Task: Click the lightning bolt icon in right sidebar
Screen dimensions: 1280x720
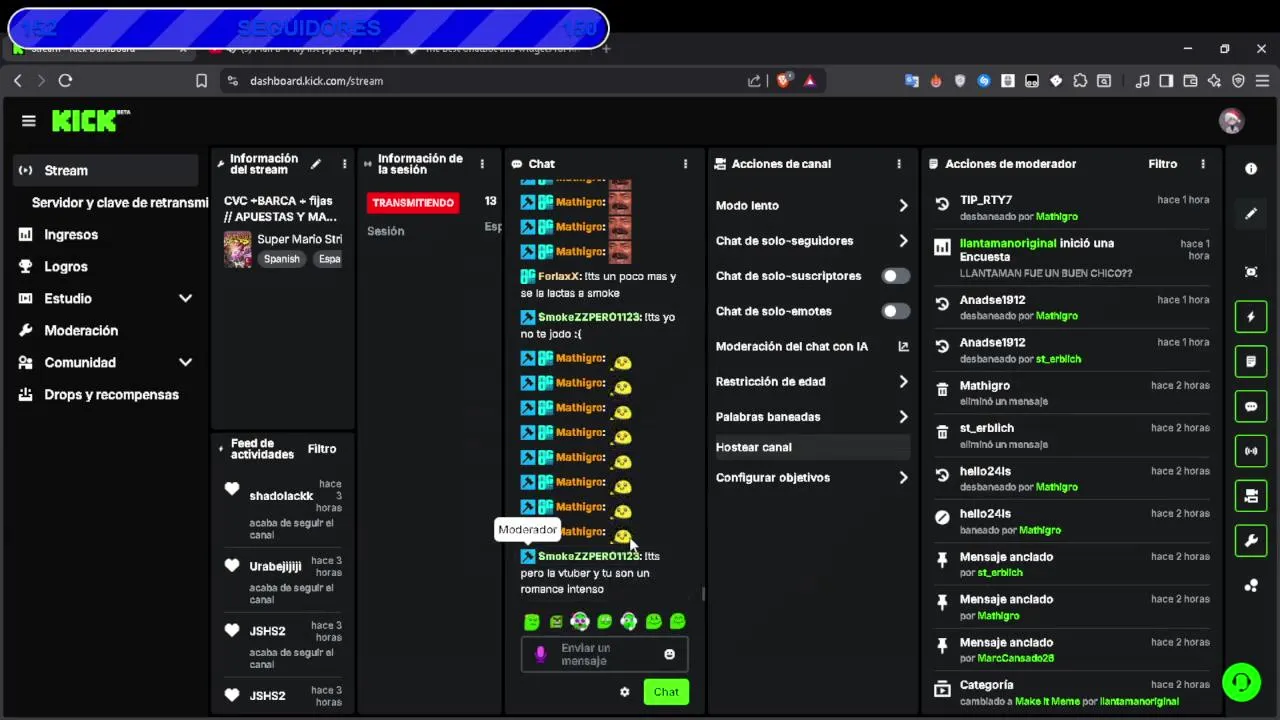Action: (x=1251, y=317)
